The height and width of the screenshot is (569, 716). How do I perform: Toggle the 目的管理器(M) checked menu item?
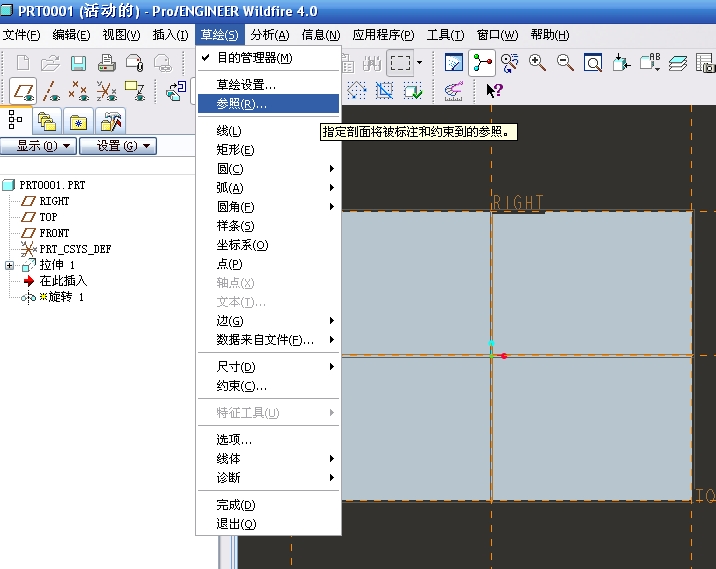[x=268, y=58]
